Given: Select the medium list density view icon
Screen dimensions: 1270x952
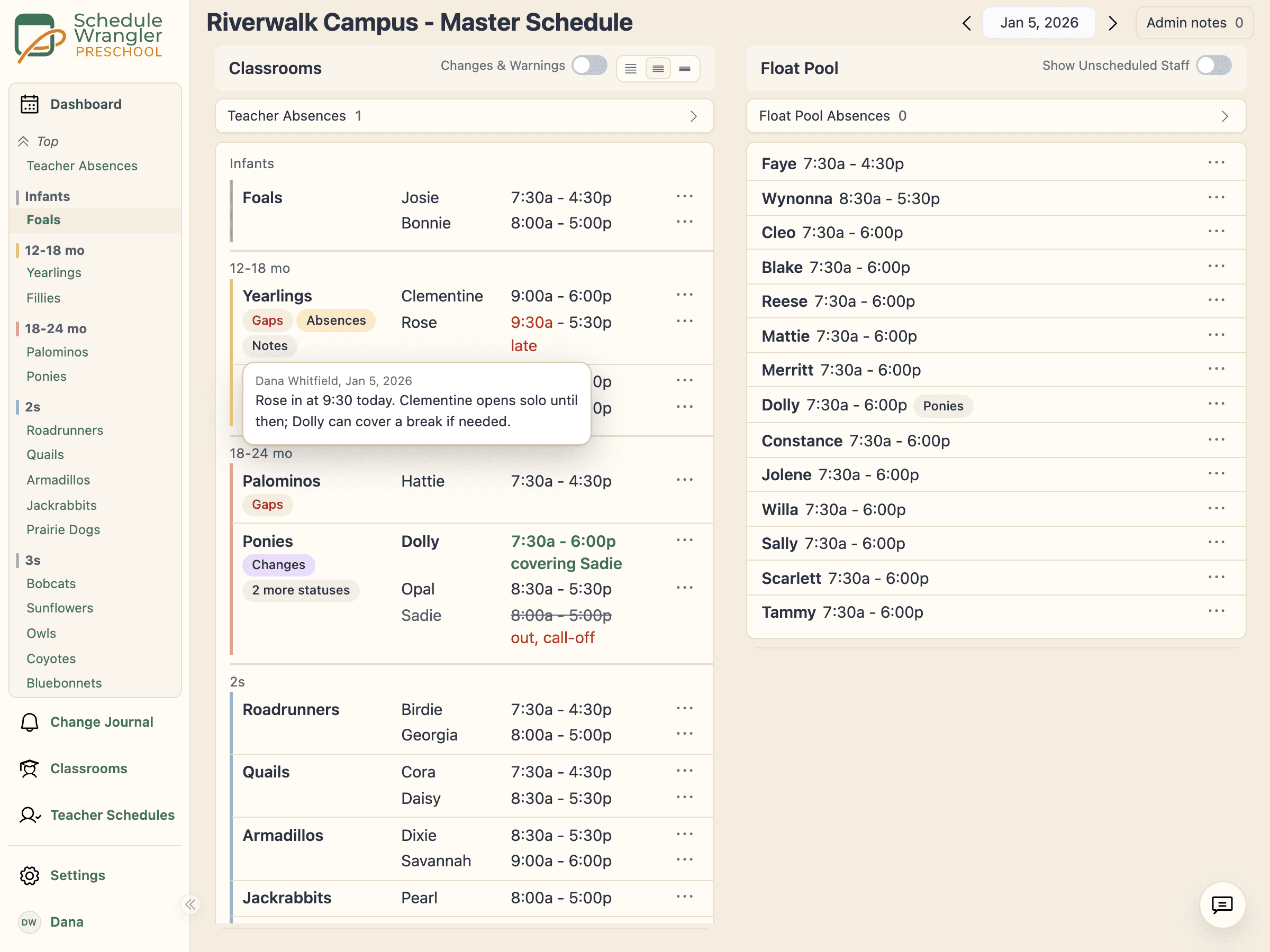Looking at the screenshot, I should tap(658, 69).
